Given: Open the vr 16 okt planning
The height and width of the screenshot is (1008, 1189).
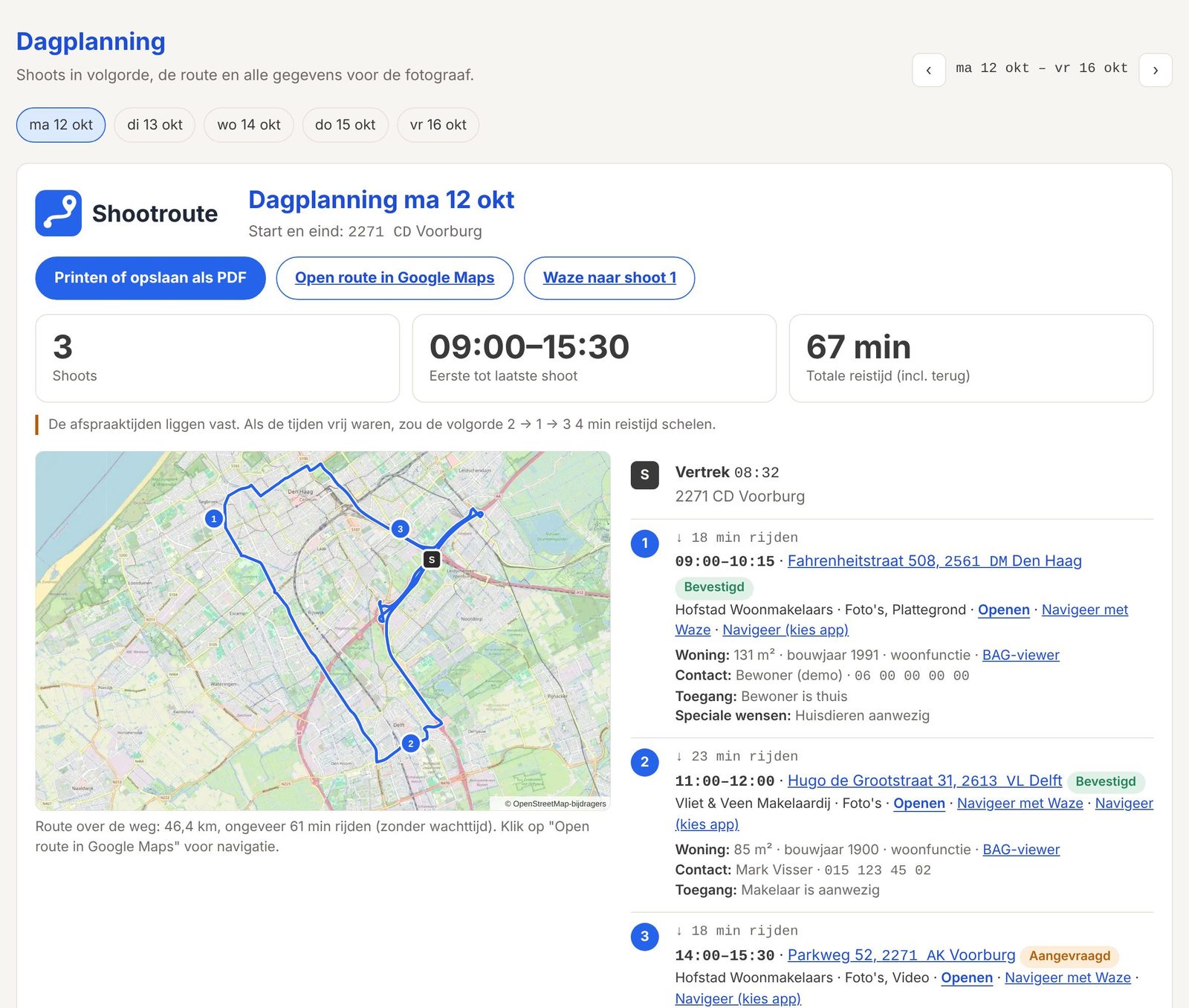Looking at the screenshot, I should pos(438,125).
